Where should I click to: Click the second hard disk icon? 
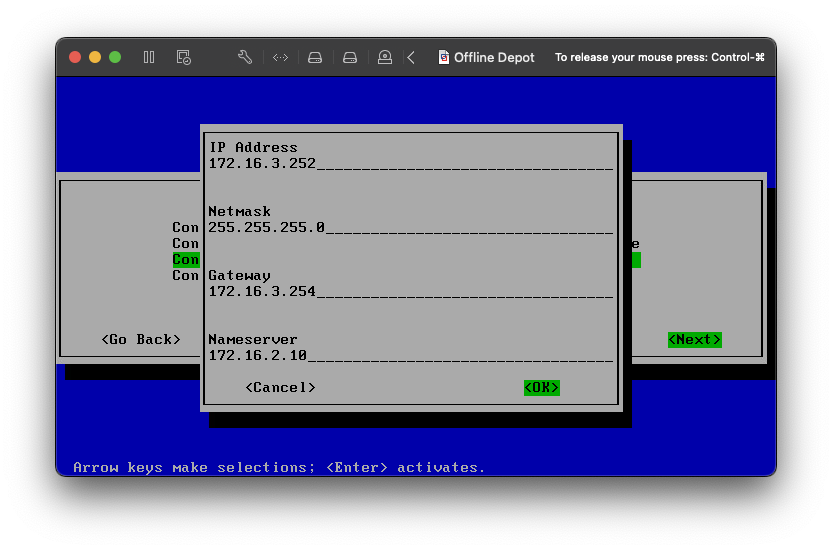coord(350,57)
